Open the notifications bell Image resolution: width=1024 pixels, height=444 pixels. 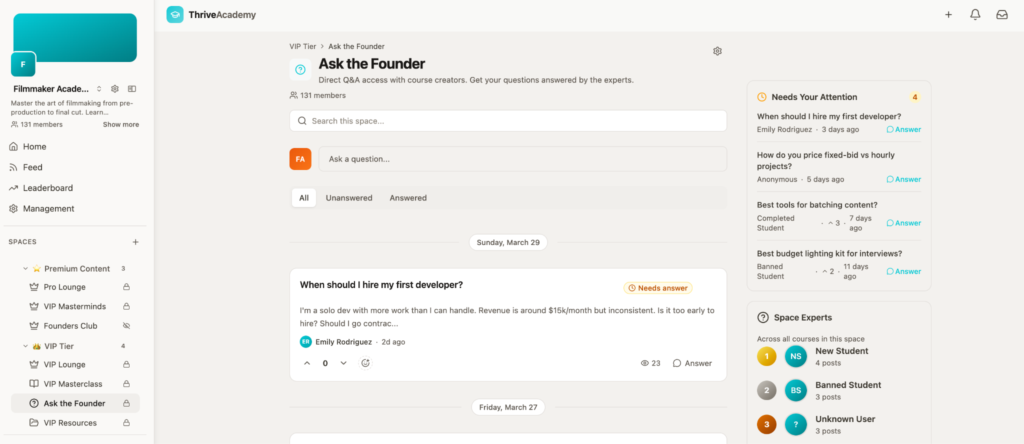[975, 15]
